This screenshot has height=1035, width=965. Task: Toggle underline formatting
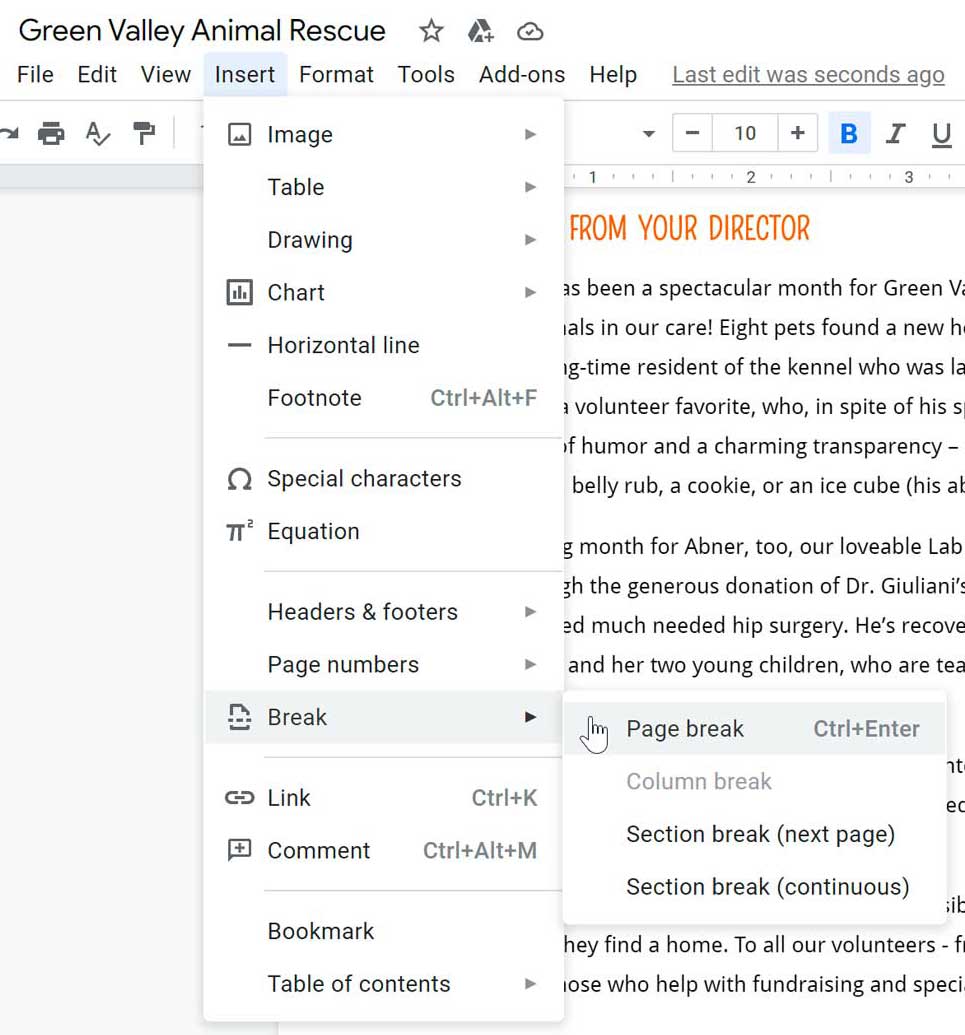coord(941,135)
